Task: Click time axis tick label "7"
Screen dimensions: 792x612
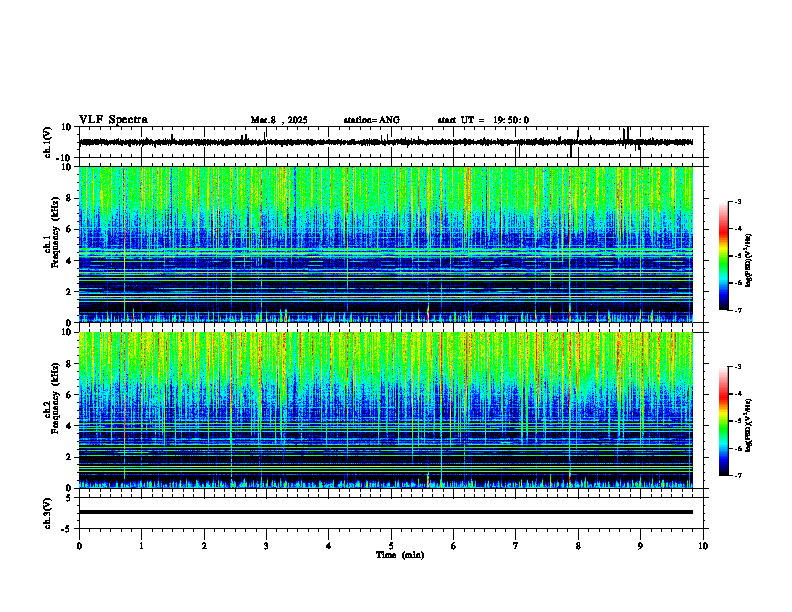Action: [516, 546]
